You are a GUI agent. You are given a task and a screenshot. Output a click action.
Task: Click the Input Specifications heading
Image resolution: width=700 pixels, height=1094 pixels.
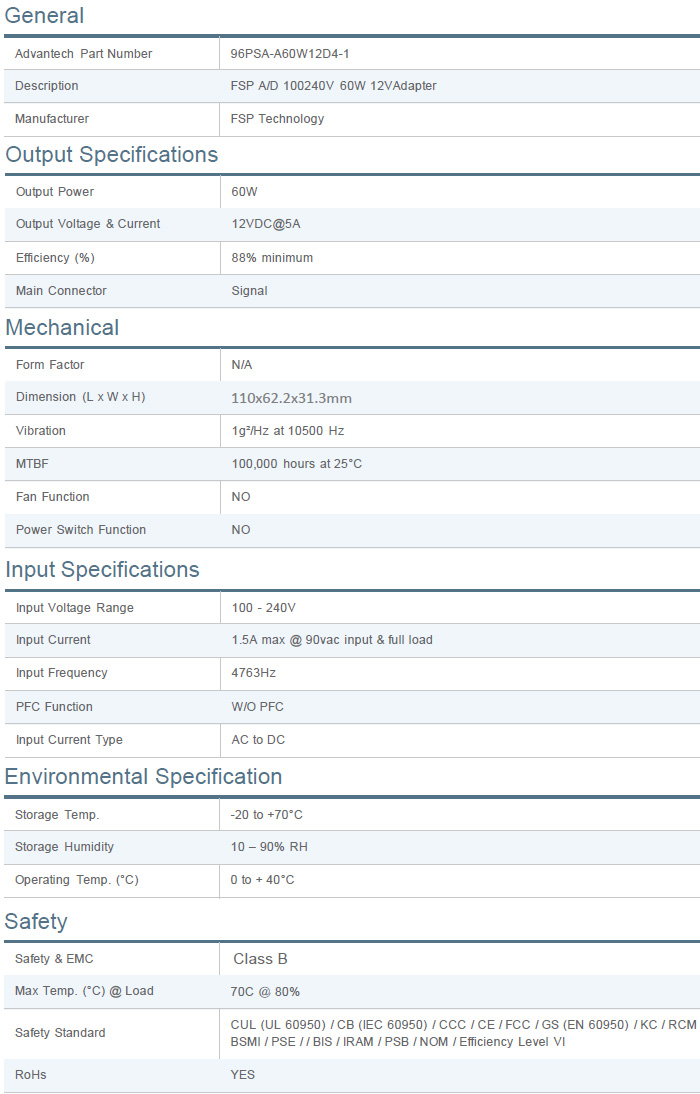(102, 570)
